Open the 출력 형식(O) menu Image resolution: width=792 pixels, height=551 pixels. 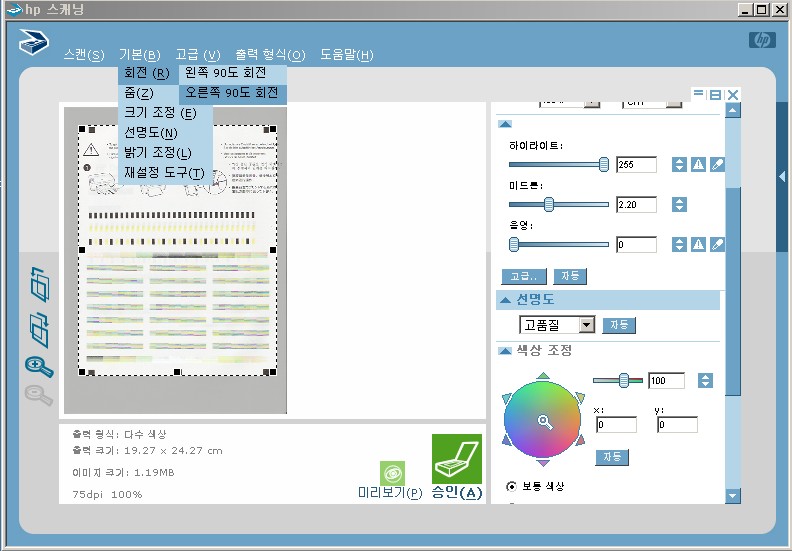[x=270, y=54]
